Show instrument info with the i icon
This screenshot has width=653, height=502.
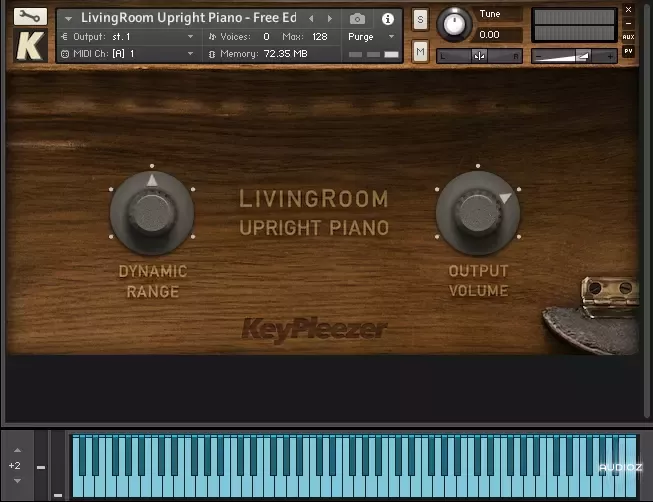click(387, 18)
